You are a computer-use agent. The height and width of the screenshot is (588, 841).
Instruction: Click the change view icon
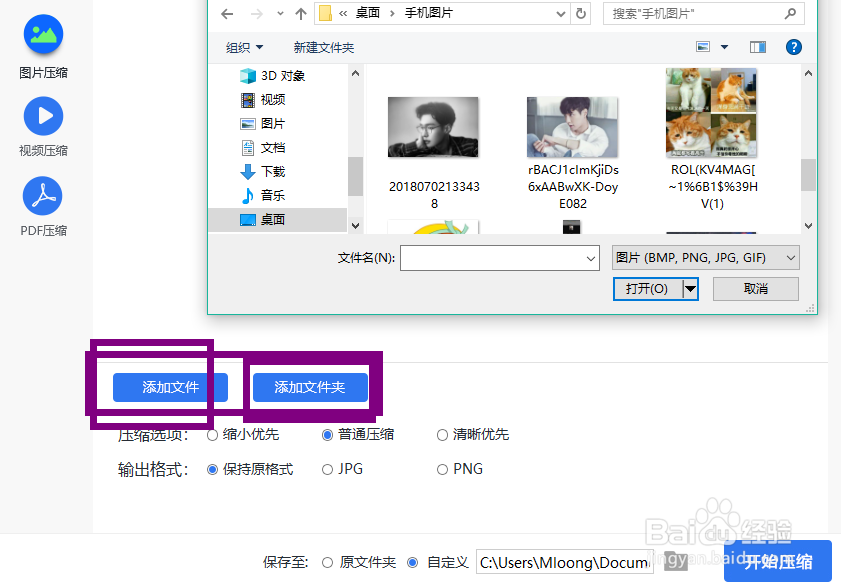pyautogui.click(x=703, y=47)
